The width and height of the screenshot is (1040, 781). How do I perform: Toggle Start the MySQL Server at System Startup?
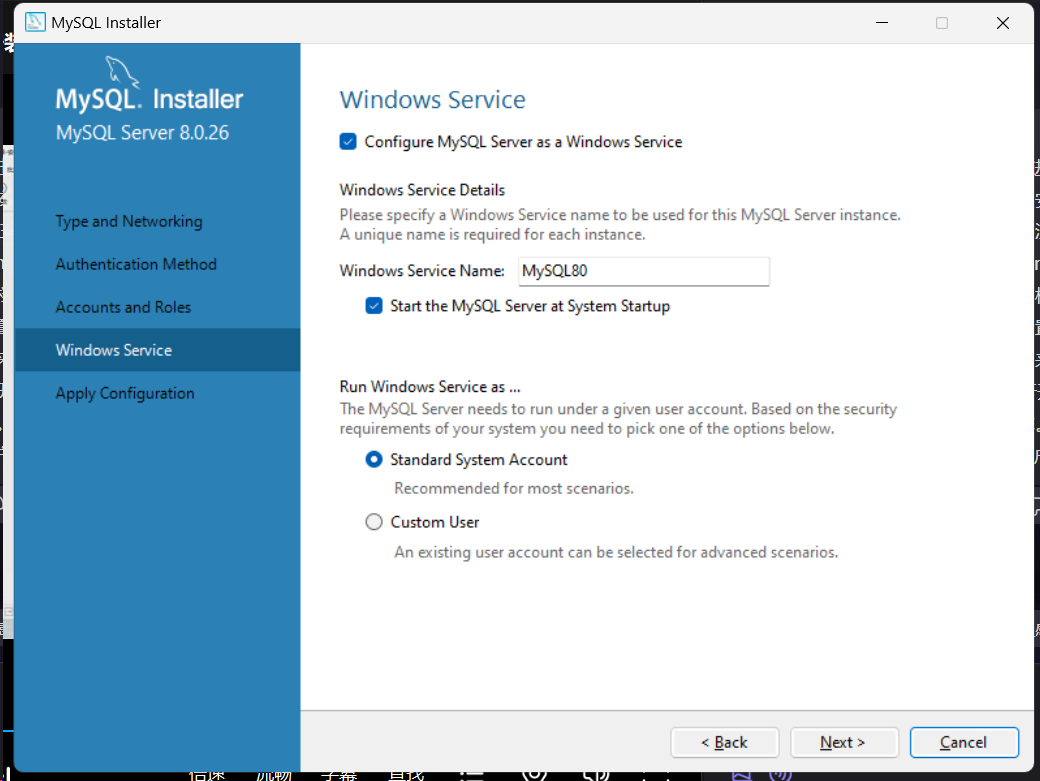(x=374, y=306)
